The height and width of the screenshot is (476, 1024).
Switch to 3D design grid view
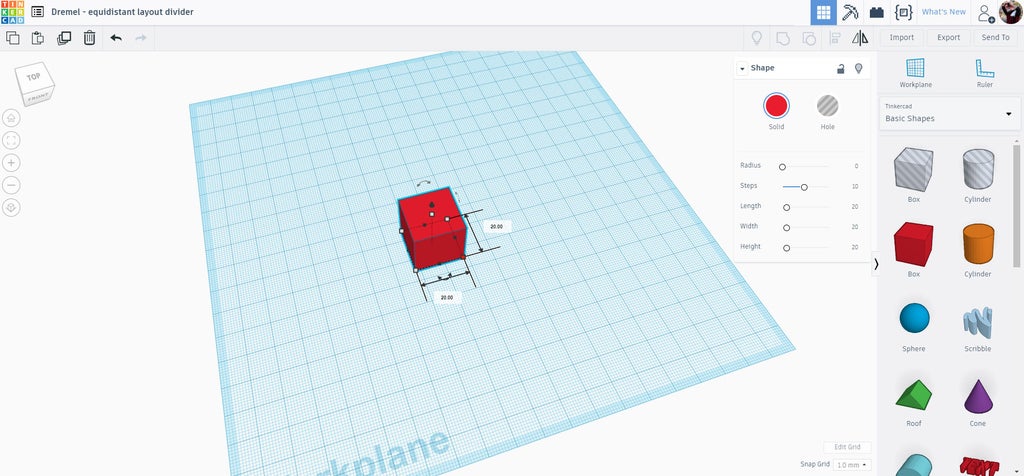click(x=824, y=12)
